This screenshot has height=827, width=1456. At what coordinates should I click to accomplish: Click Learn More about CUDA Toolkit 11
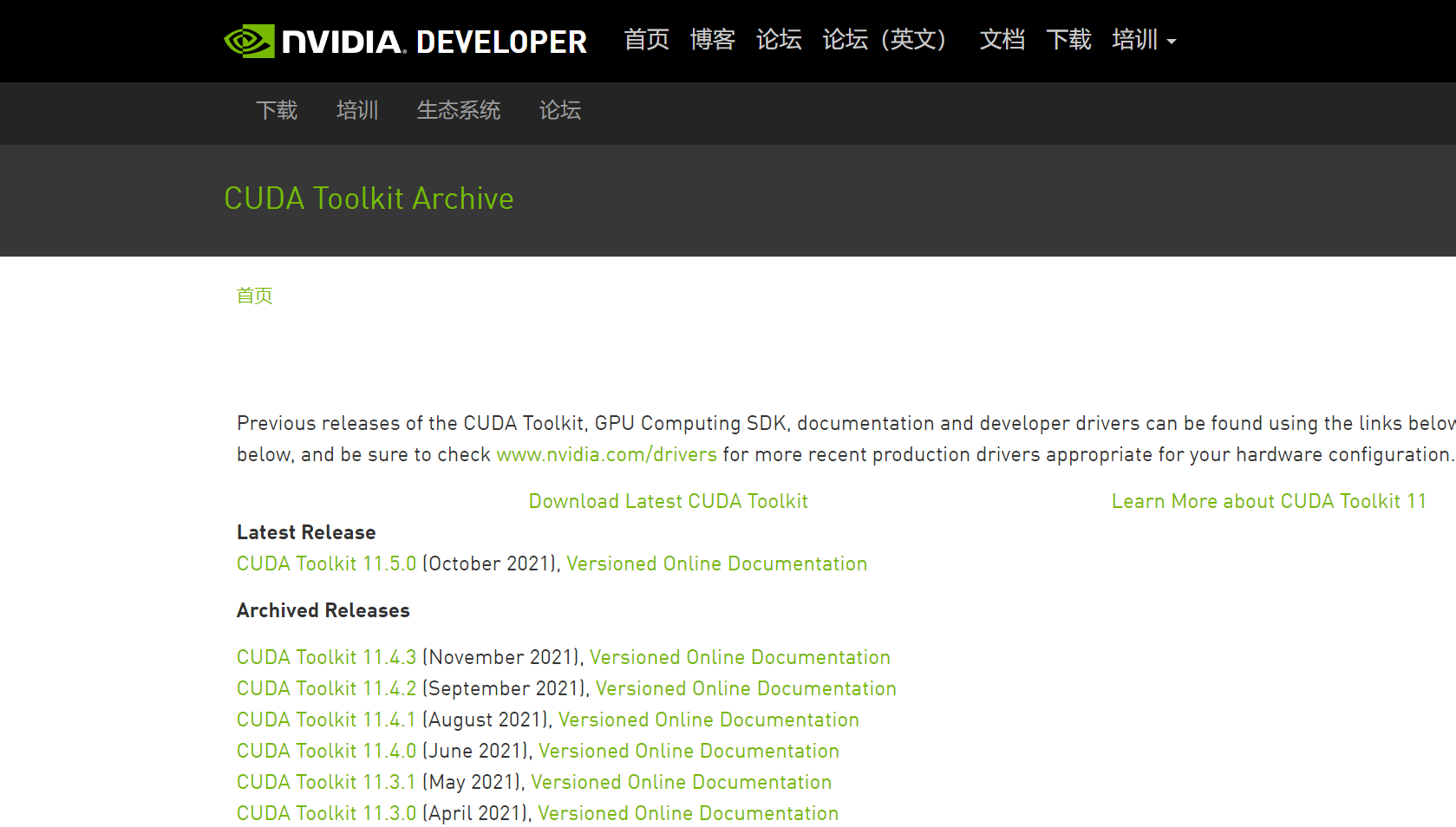click(1269, 501)
